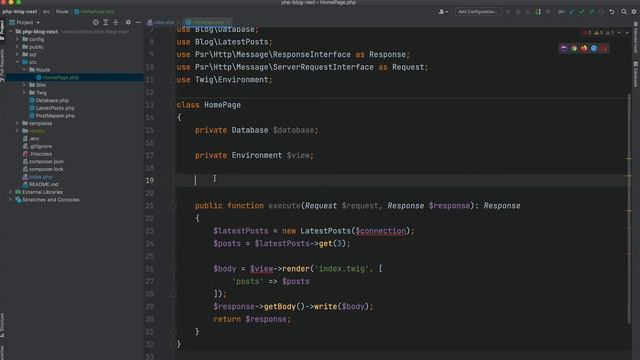Open the Project view dropdown
Screen dimensions: 640x360
(24, 22)
